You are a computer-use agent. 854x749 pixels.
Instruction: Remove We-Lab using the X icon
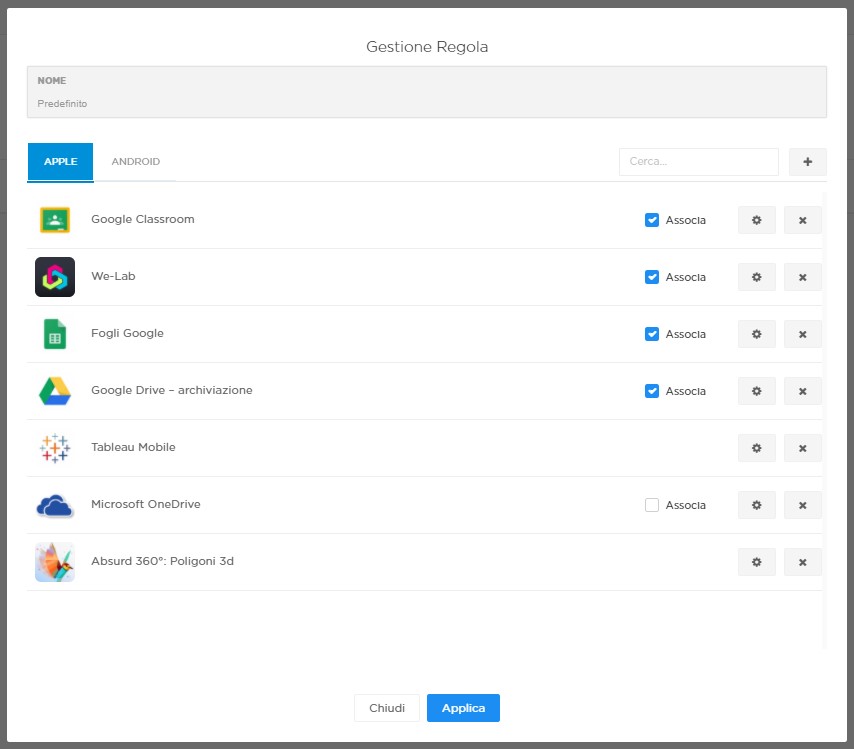(802, 277)
